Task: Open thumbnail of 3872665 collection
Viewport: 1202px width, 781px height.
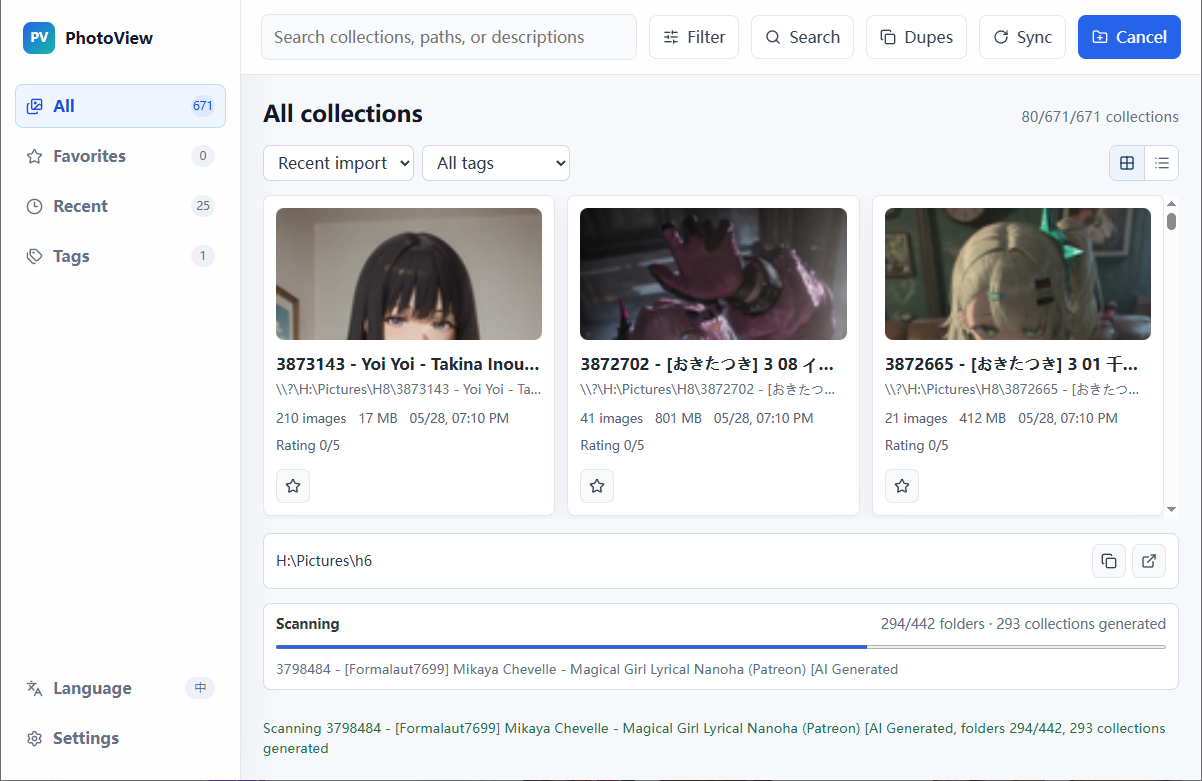Action: point(1018,274)
